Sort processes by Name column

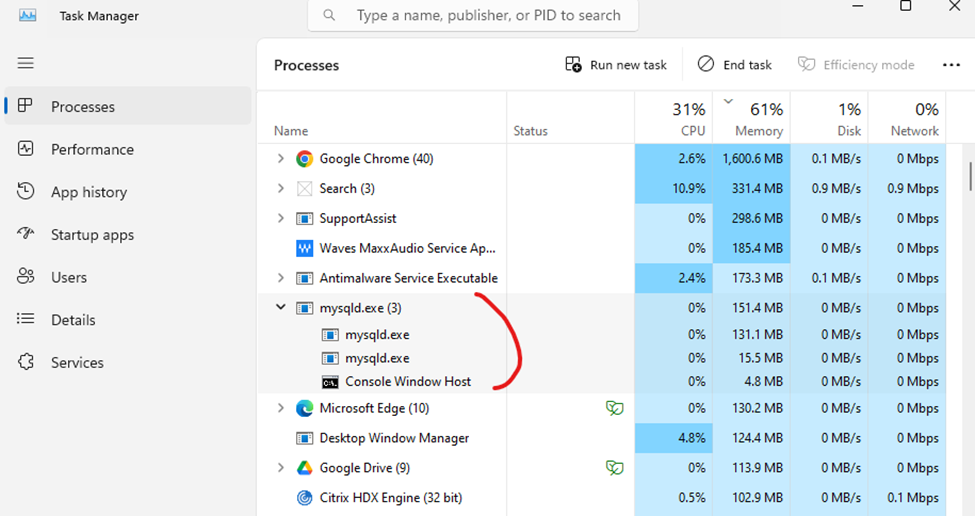click(x=382, y=117)
